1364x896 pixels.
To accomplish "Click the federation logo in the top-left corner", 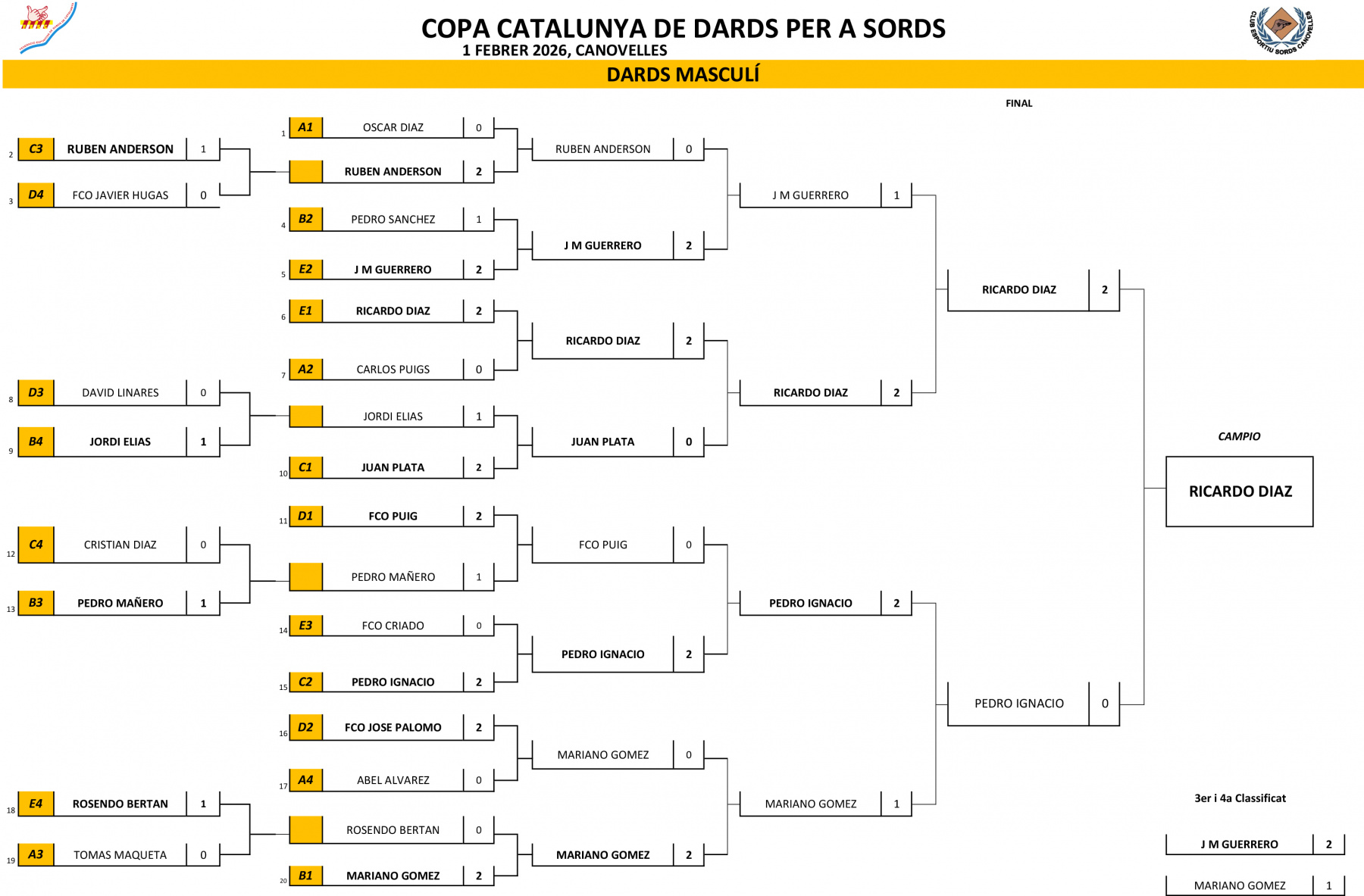I will point(47,28).
